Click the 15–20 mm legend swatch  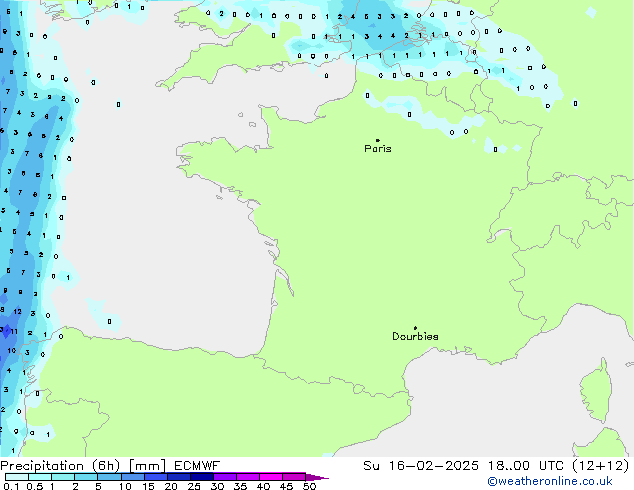click(x=155, y=477)
